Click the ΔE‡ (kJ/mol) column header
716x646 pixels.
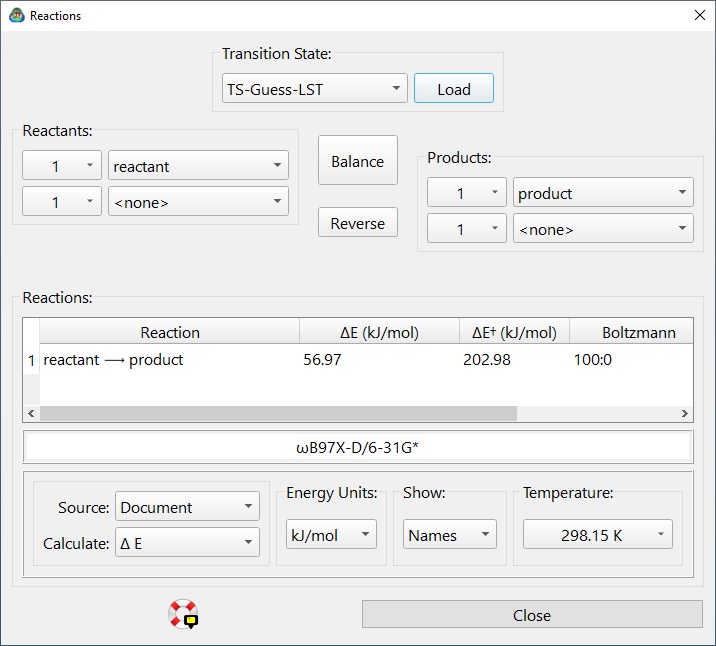(x=514, y=331)
